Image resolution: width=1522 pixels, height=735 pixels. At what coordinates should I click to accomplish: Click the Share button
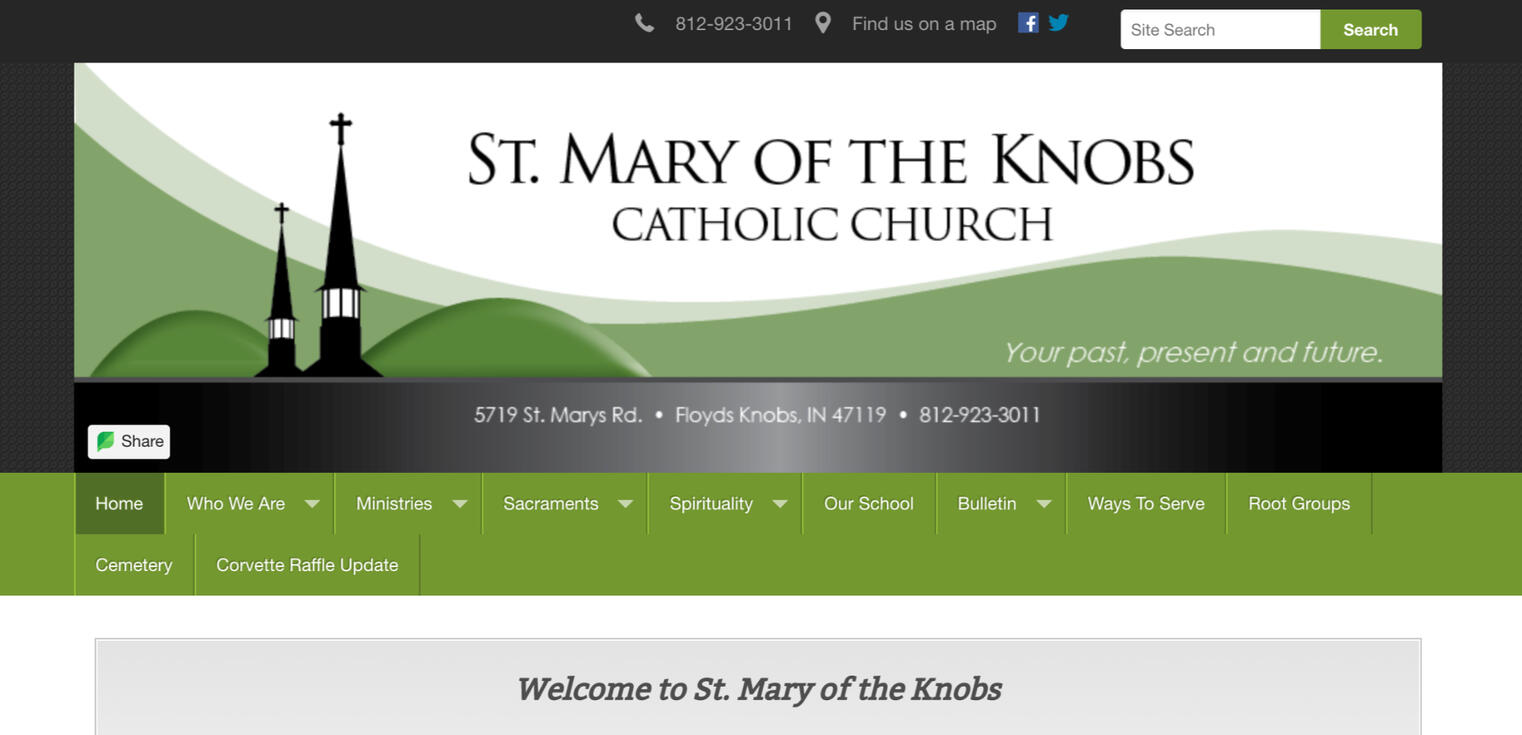[128, 441]
